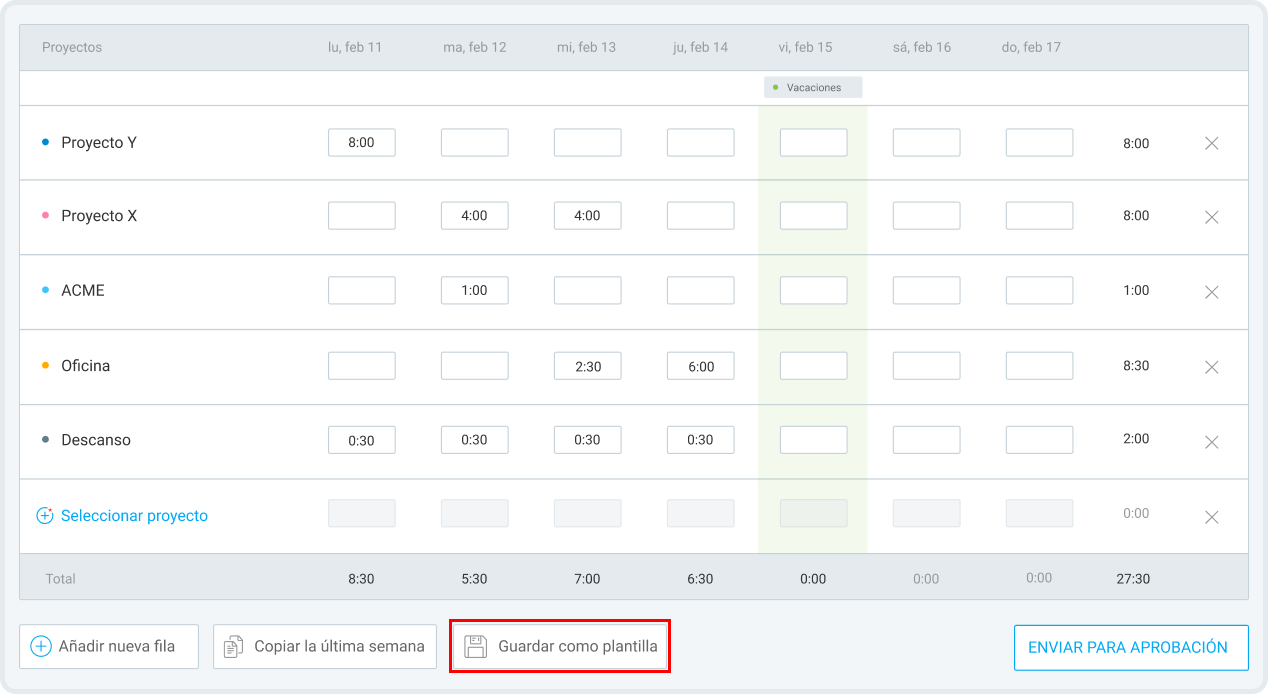The image size is (1268, 694).
Task: Click the Vacaciones label above Friday
Action: 813,87
